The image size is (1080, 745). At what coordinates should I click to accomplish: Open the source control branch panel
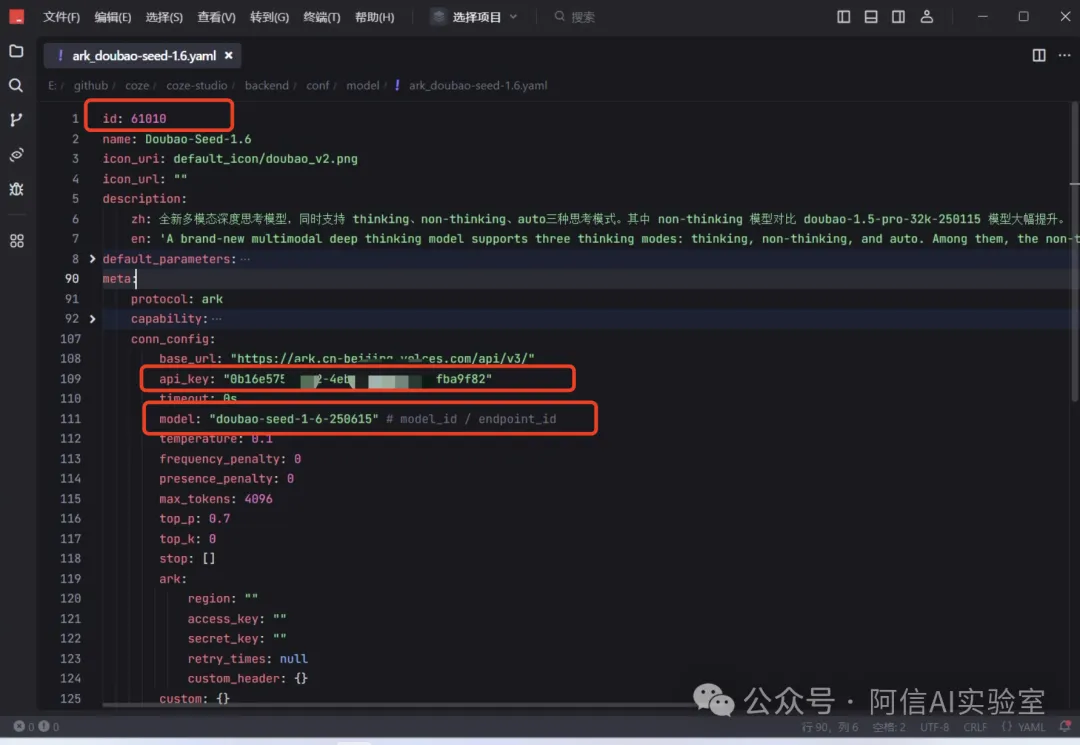pos(16,120)
